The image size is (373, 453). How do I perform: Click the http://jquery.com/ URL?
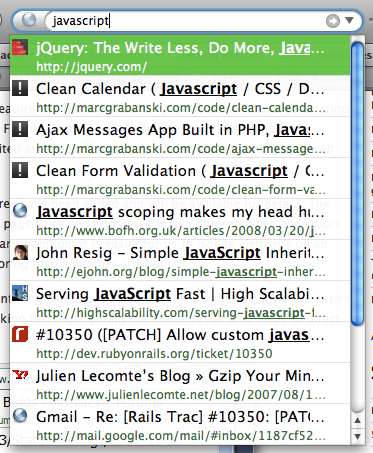(x=91, y=67)
